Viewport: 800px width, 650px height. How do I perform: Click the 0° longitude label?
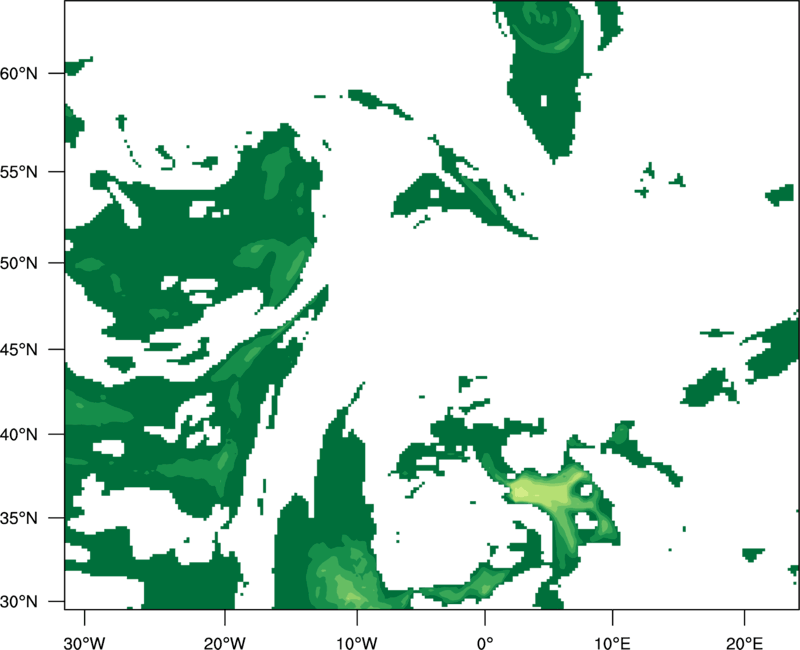pyautogui.click(x=485, y=643)
